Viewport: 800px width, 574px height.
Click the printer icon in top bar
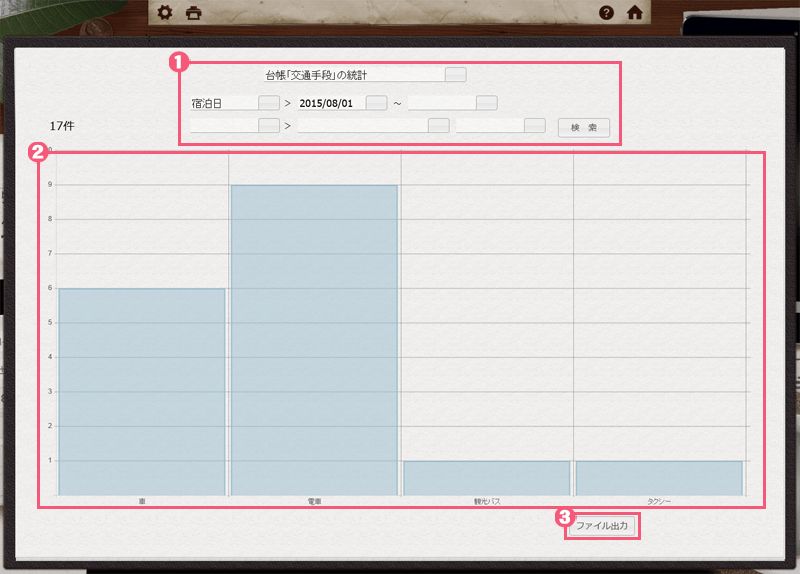click(x=194, y=13)
